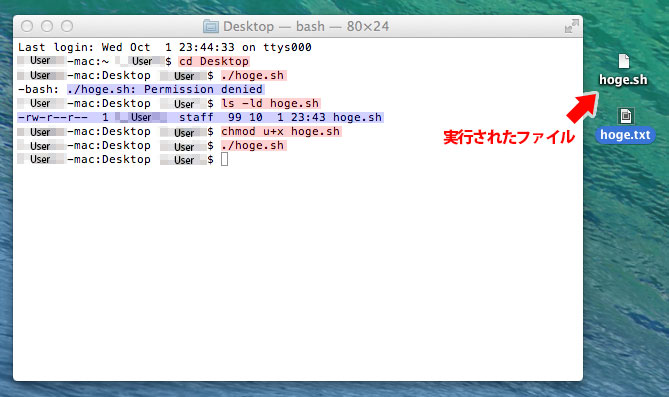669x397 pixels.
Task: Click the Desktop — bash window title text
Action: tap(306, 26)
